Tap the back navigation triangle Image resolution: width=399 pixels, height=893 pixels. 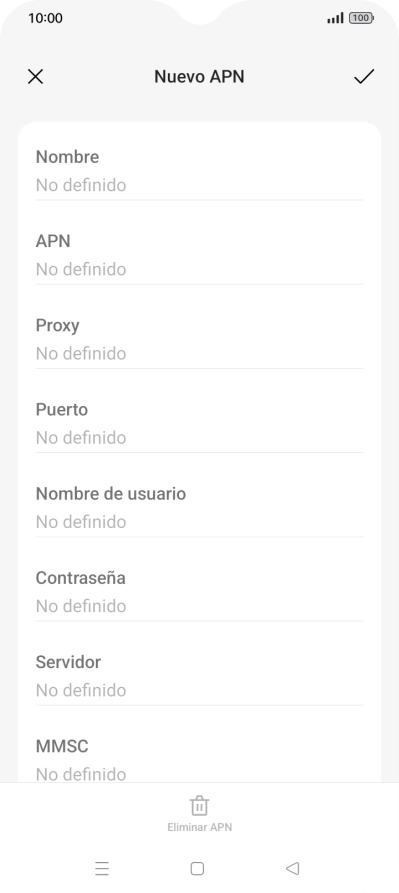pyautogui.click(x=293, y=869)
